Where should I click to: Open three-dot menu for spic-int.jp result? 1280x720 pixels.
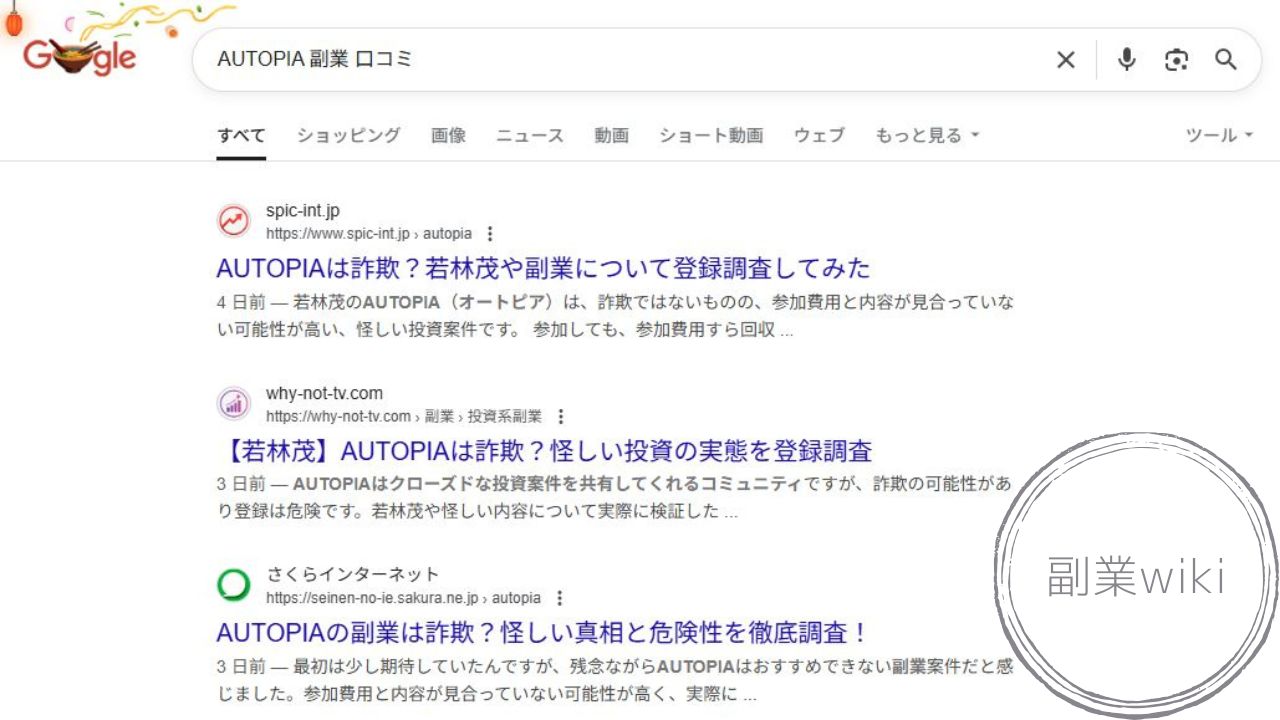[x=489, y=234]
